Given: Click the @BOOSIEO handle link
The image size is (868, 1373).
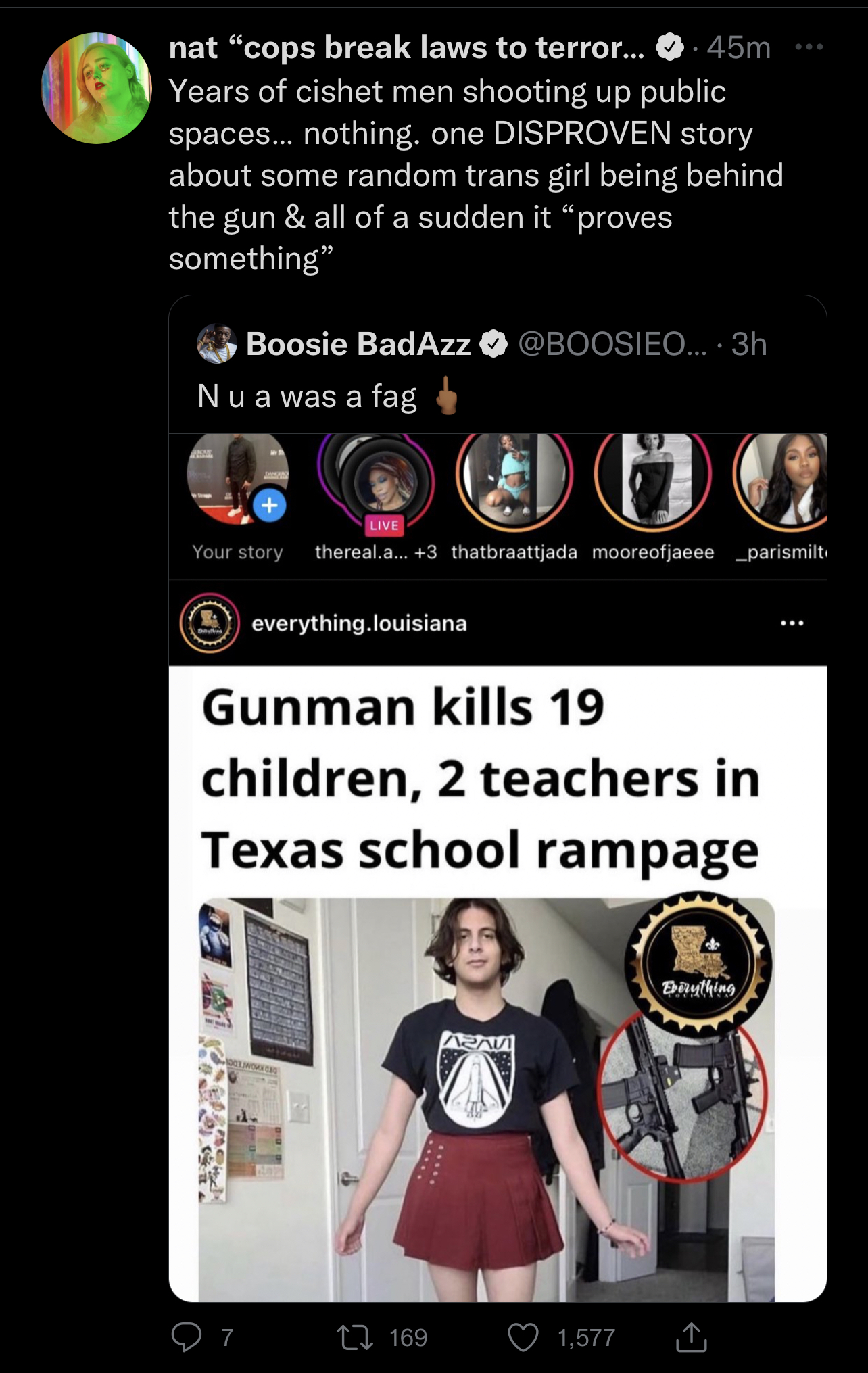Looking at the screenshot, I should coord(612,344).
